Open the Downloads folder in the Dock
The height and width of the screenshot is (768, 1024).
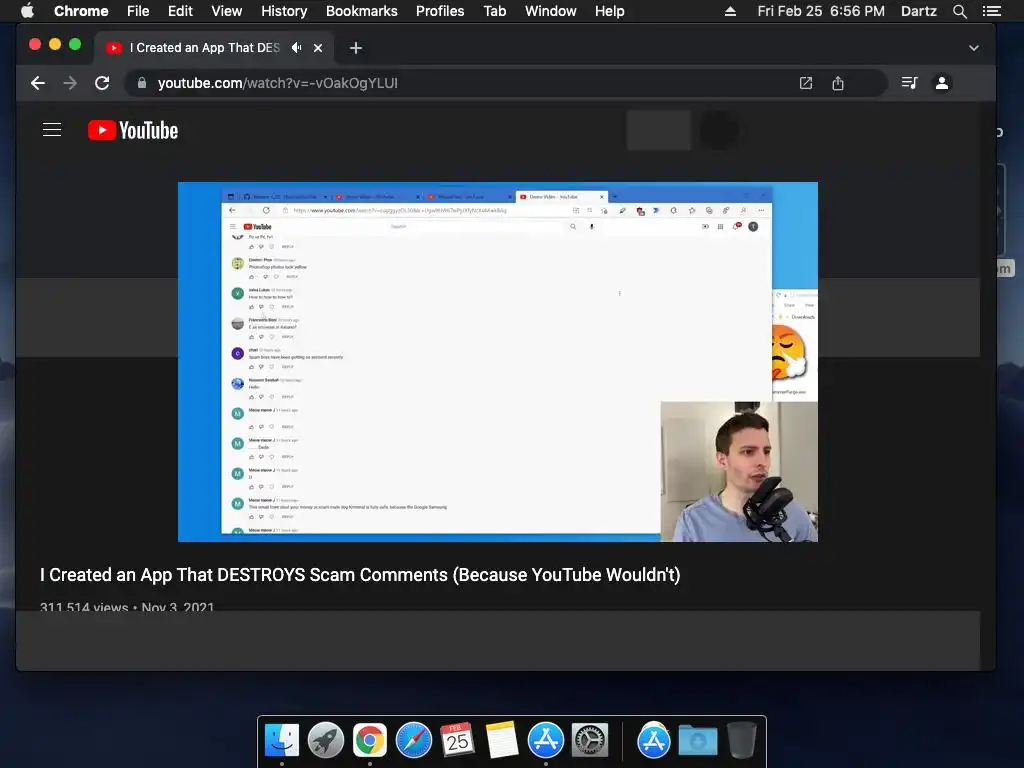pos(697,740)
